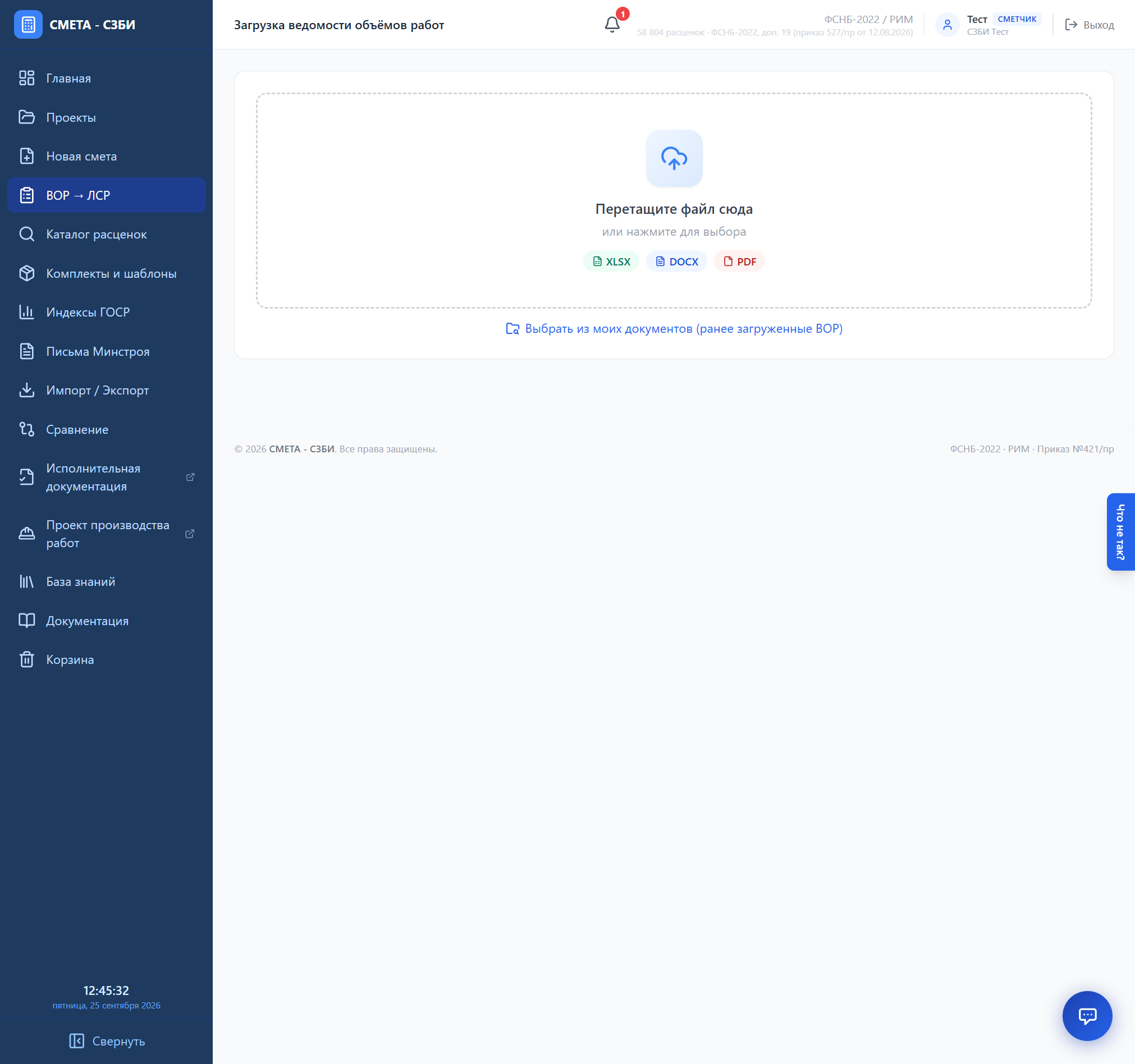Click the Корзина trash icon
Screen dimensions: 1135x1064
tap(27, 659)
